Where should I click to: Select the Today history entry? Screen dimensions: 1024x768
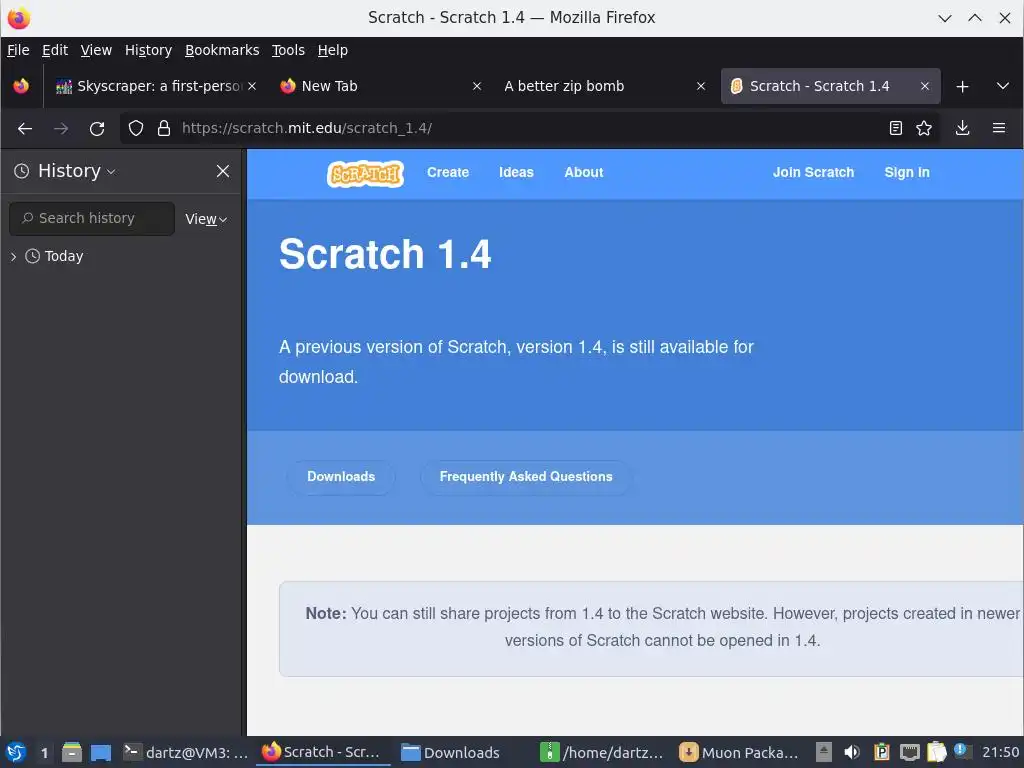tap(63, 257)
